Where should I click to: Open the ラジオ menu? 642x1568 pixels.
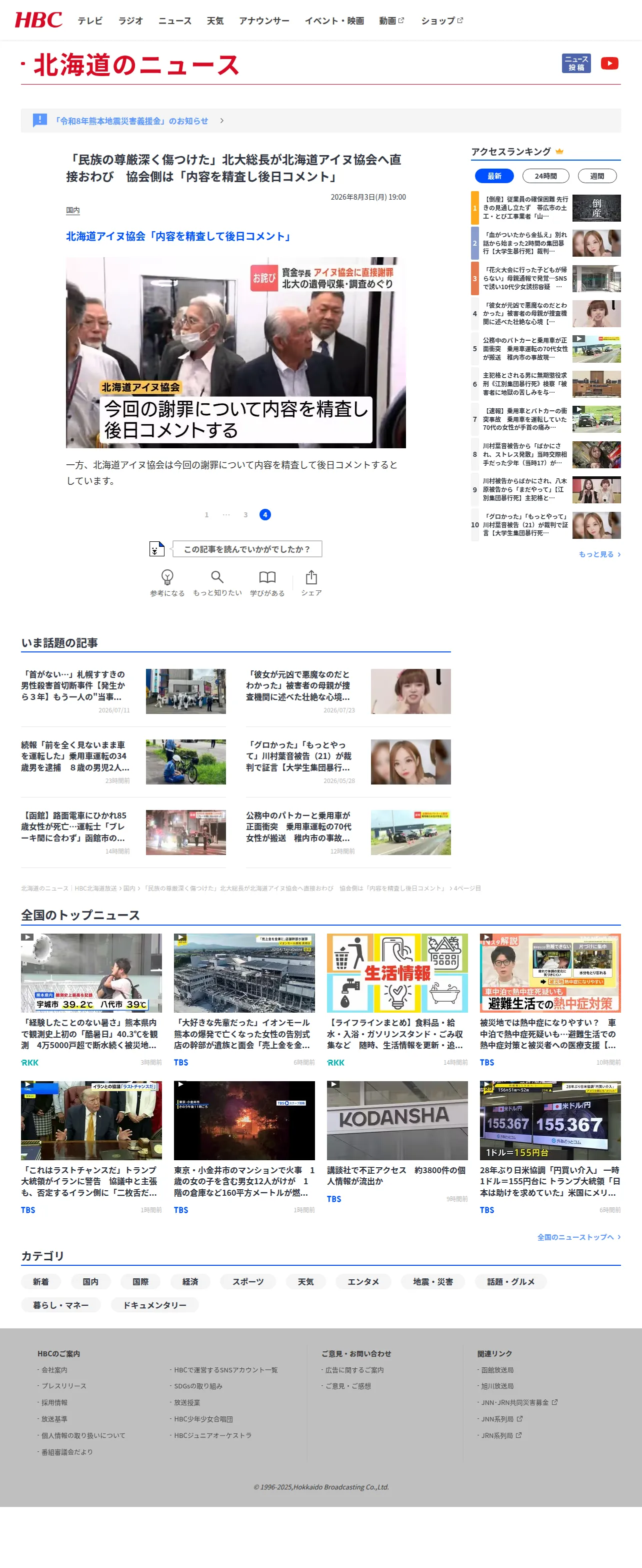pyautogui.click(x=130, y=21)
